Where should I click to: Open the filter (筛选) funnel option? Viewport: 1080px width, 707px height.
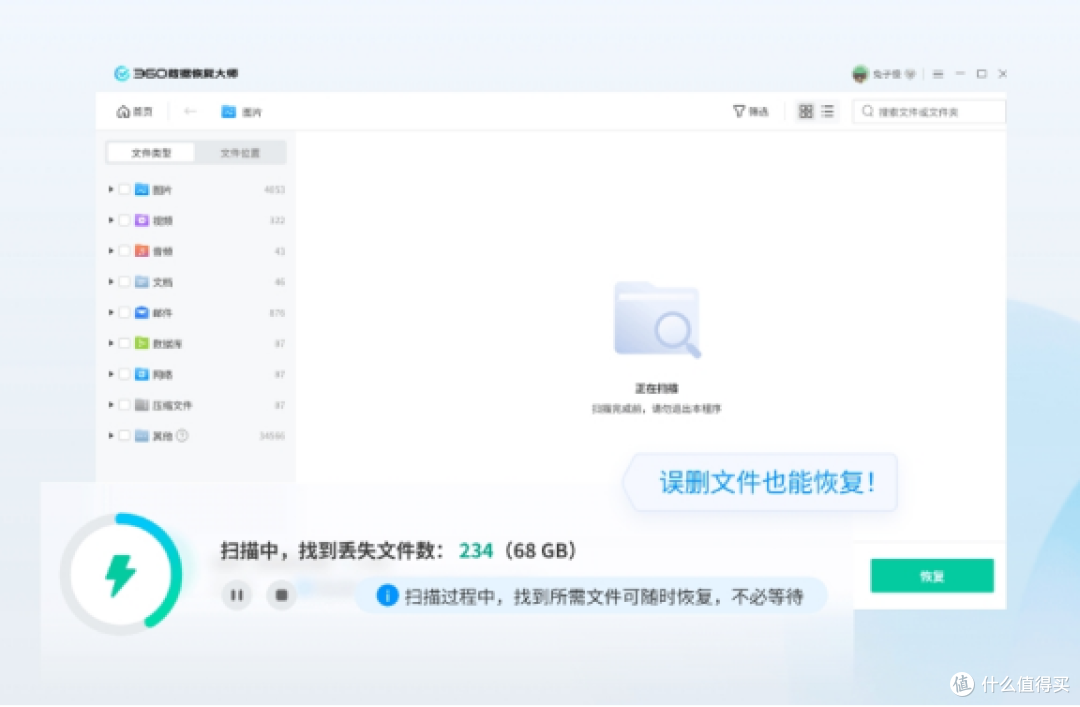[x=750, y=111]
